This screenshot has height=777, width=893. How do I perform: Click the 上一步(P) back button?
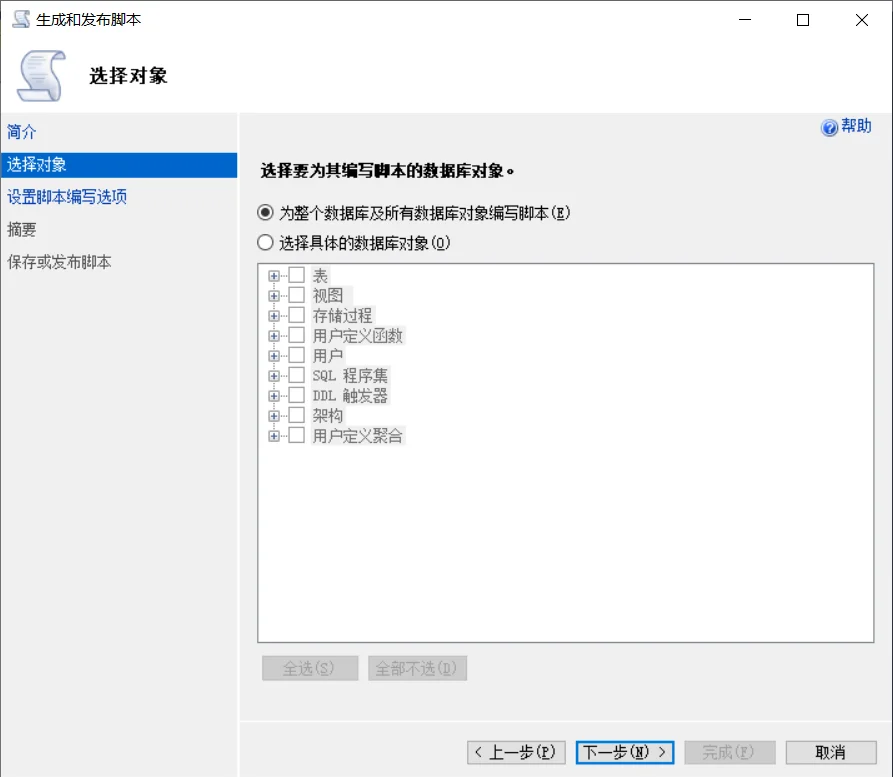click(516, 753)
